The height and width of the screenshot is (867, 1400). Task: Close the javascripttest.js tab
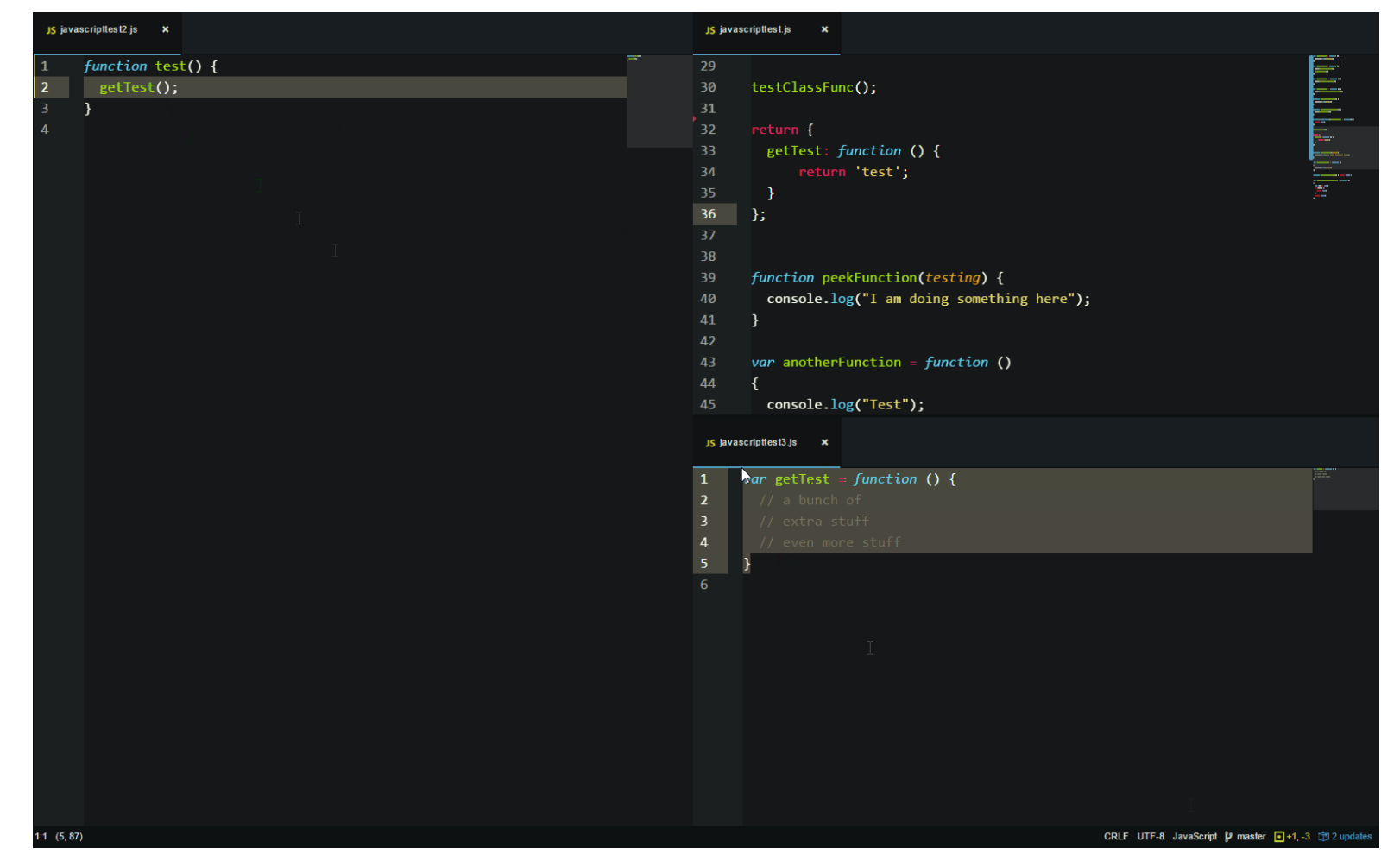point(824,28)
